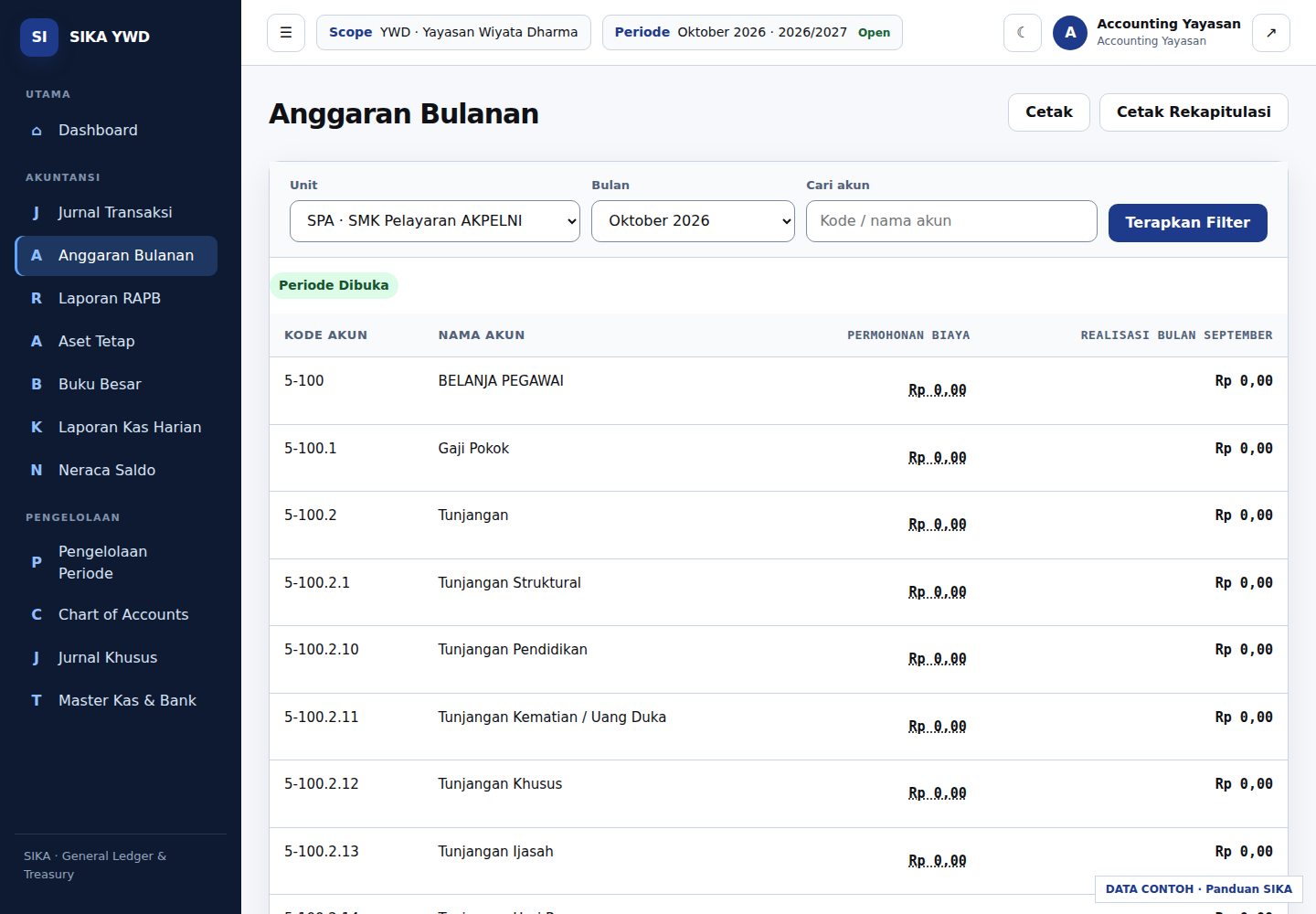The width and height of the screenshot is (1316, 914).
Task: Click Tunjangan Kematian / Uang Duka row name
Action: click(552, 717)
